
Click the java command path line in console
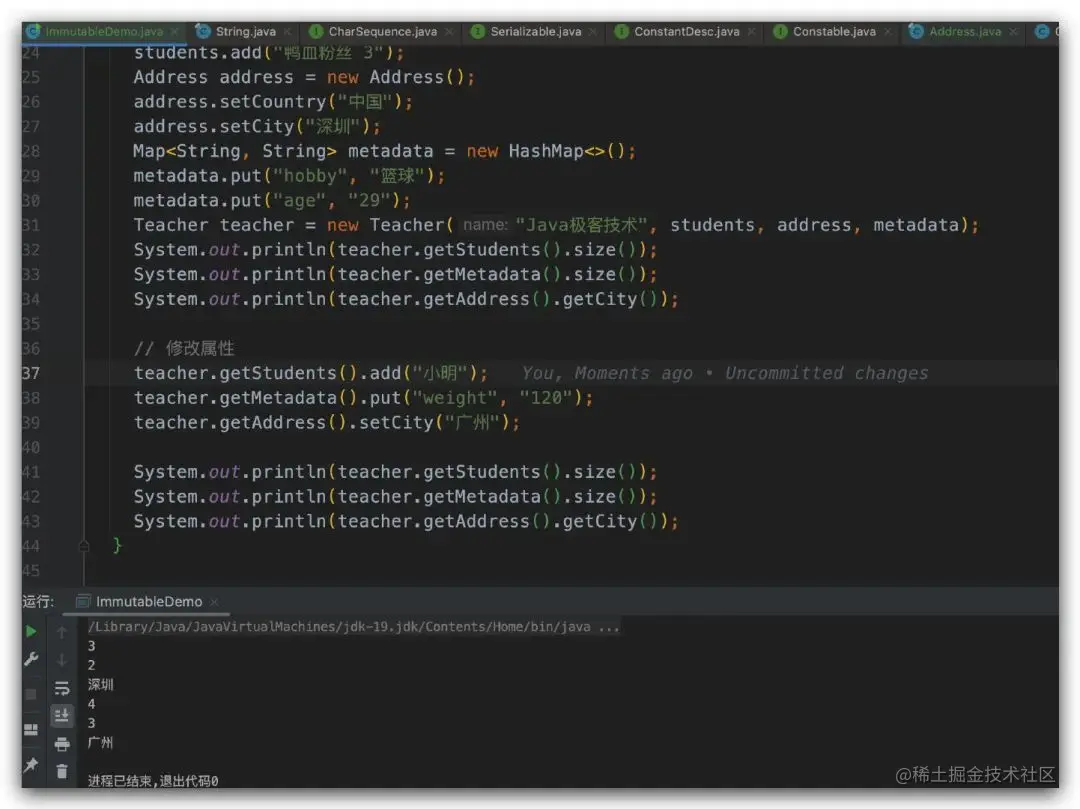point(353,627)
